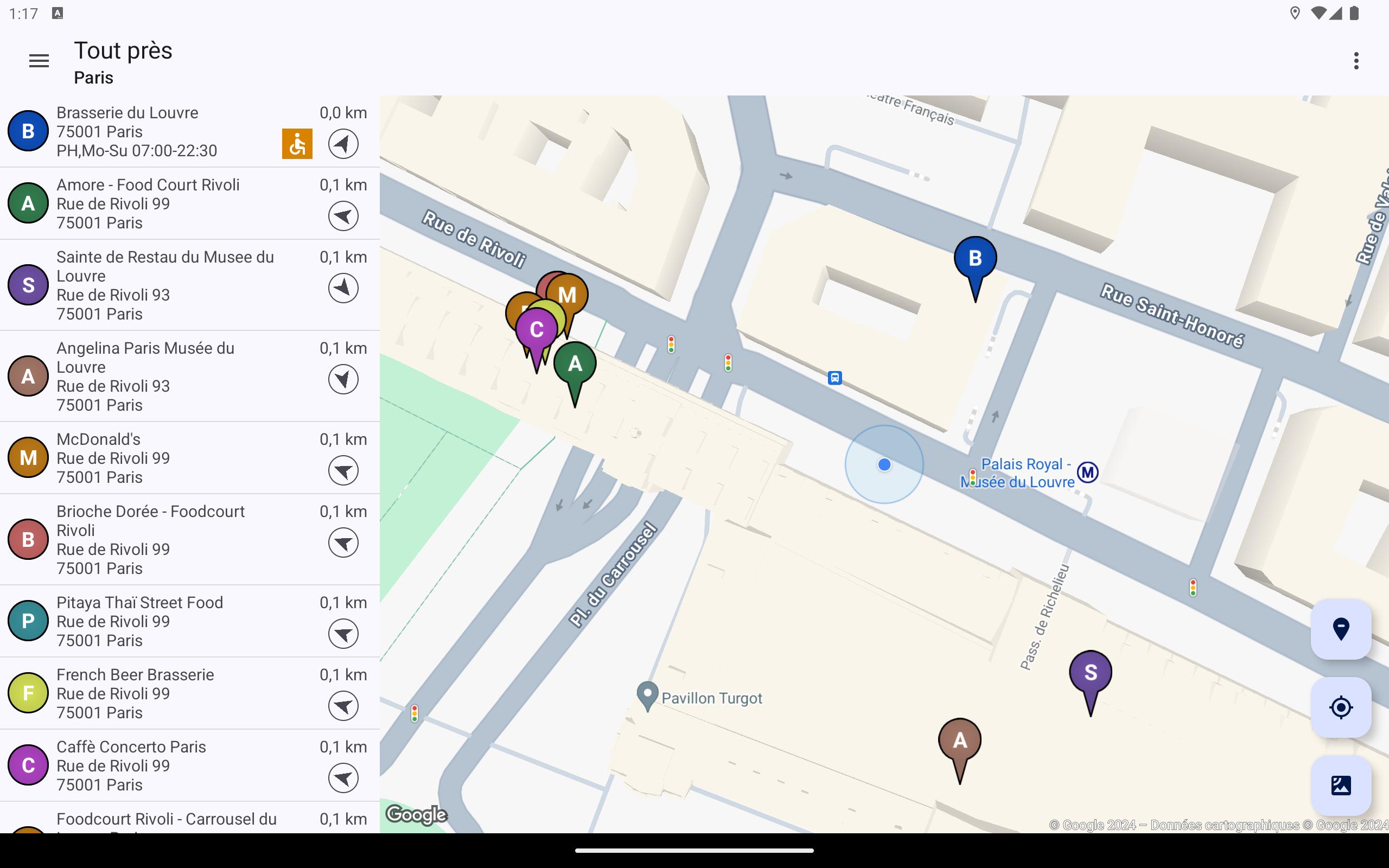Image resolution: width=1389 pixels, height=868 pixels.
Task: Click teal P avatar for Pitaya
Action: point(28,621)
